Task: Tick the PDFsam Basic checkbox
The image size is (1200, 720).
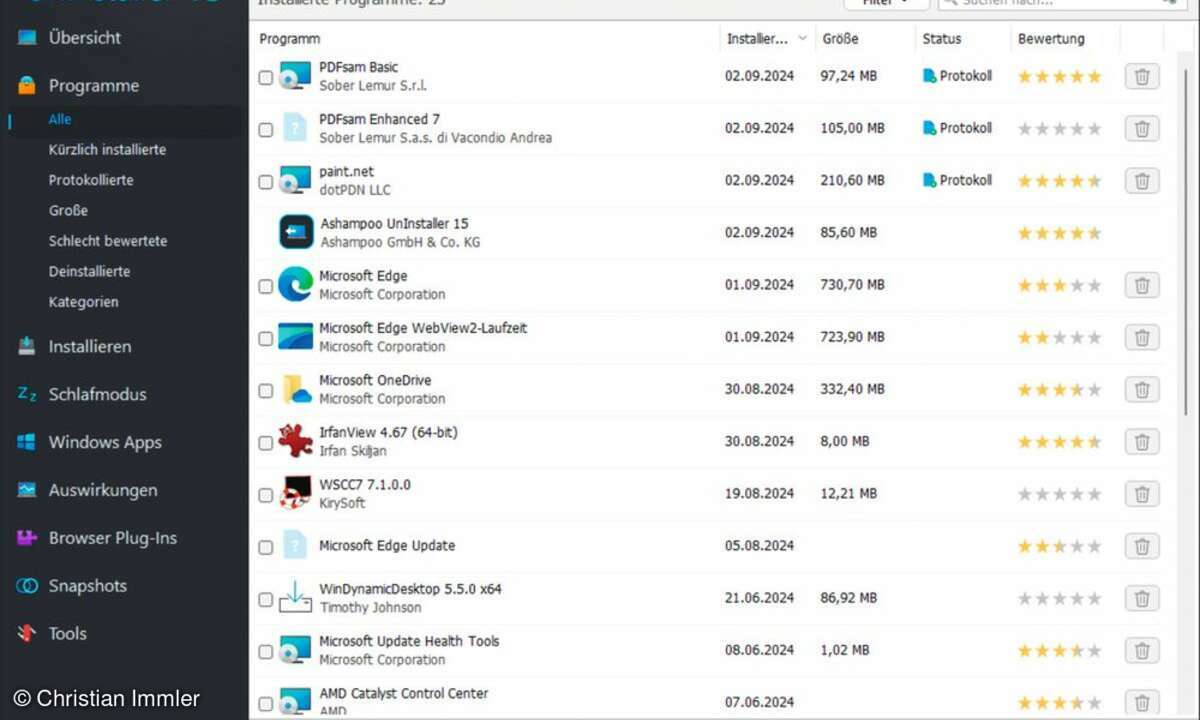Action: point(265,77)
